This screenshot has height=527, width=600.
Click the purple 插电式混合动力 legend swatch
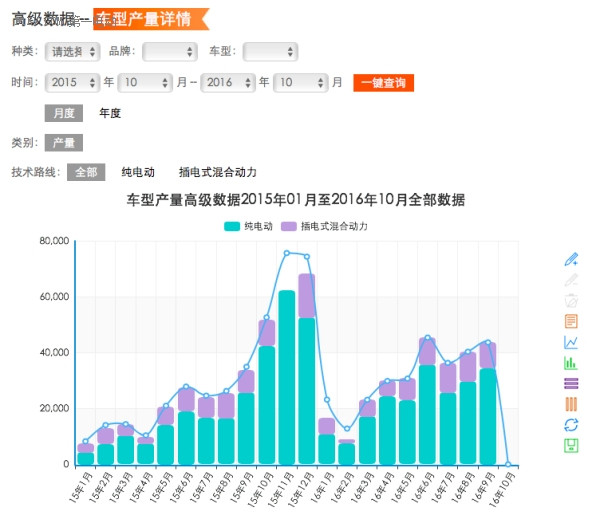289,226
